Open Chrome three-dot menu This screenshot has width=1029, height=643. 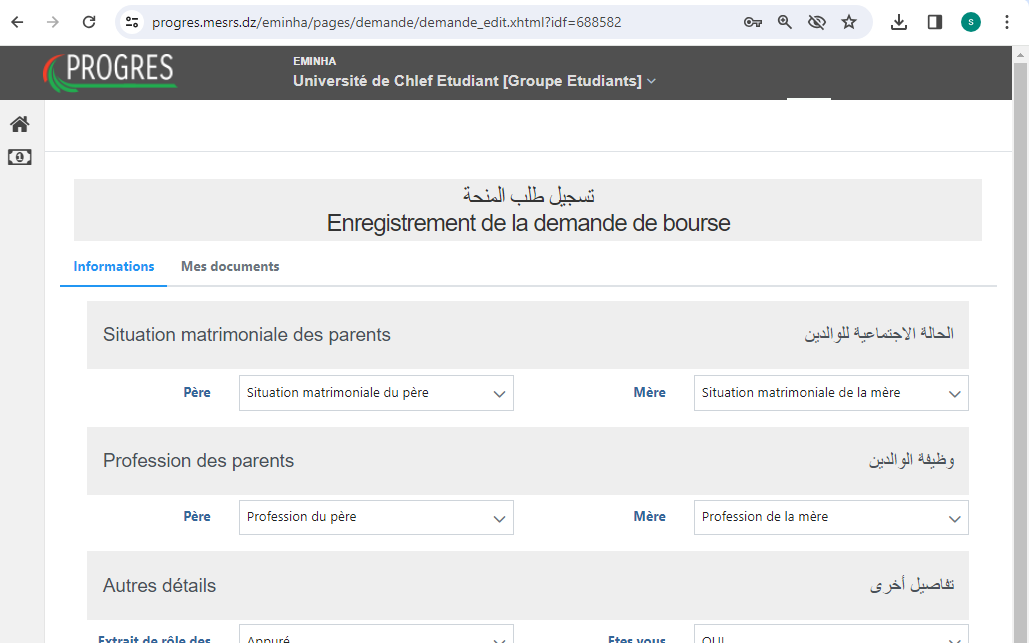1007,22
